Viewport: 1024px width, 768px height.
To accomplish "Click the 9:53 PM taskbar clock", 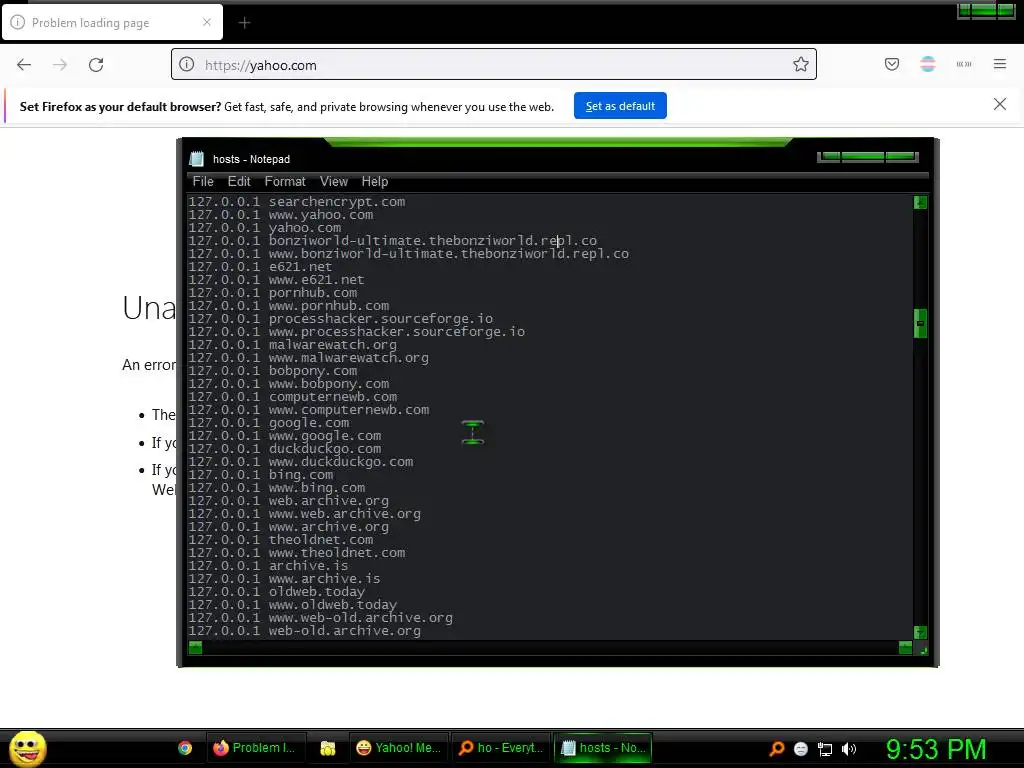I will 936,749.
